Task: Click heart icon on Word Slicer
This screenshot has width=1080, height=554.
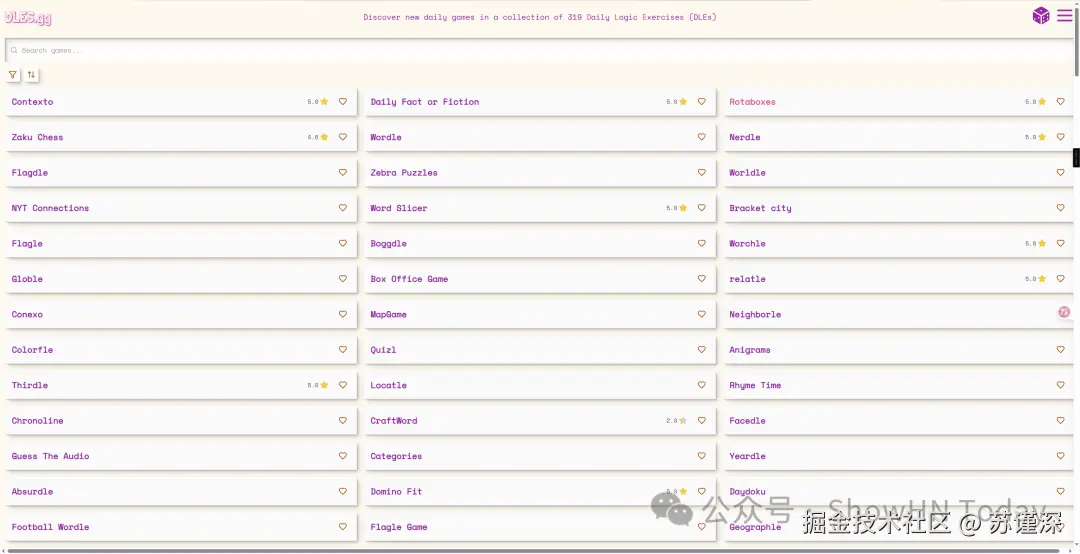Action: 701,207
